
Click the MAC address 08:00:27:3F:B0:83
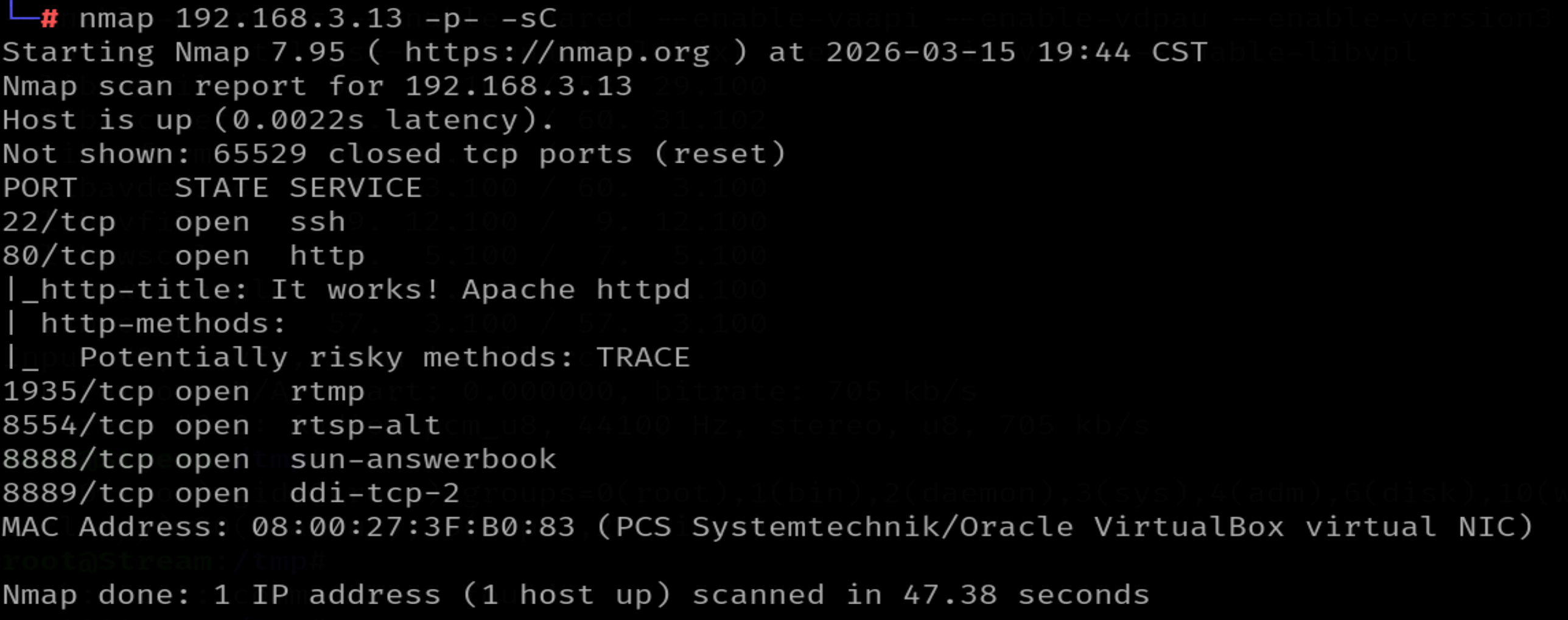click(x=413, y=527)
